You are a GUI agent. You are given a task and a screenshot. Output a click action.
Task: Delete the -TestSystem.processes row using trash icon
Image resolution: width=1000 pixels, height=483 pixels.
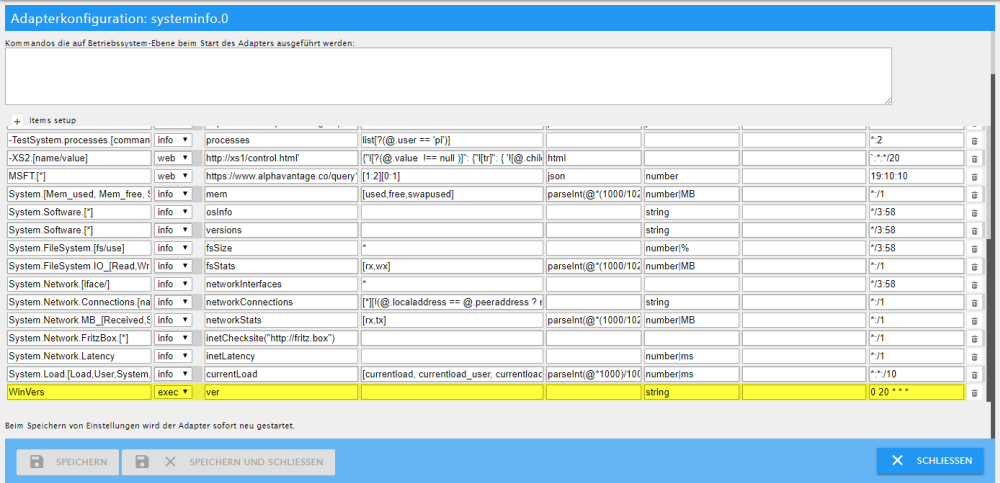point(975,140)
